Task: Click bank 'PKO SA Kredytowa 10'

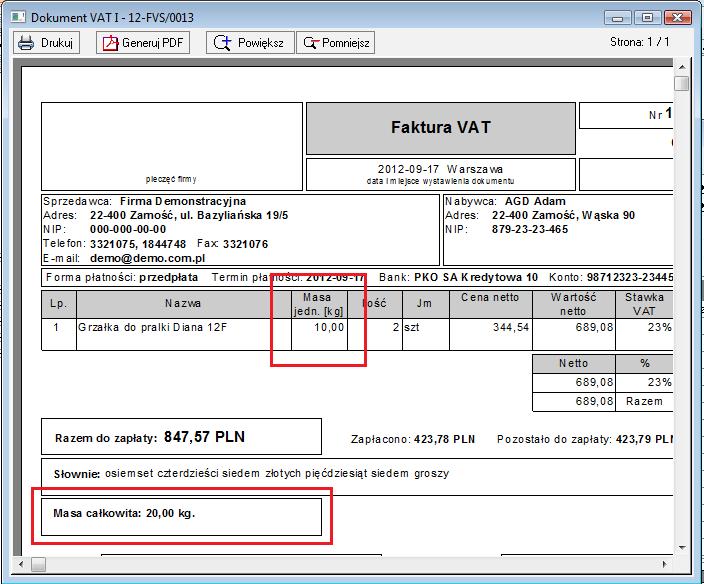Action: [x=476, y=277]
